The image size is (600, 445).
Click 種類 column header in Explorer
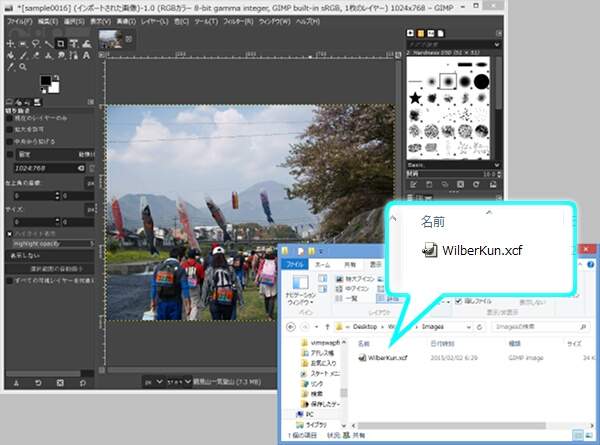point(514,343)
